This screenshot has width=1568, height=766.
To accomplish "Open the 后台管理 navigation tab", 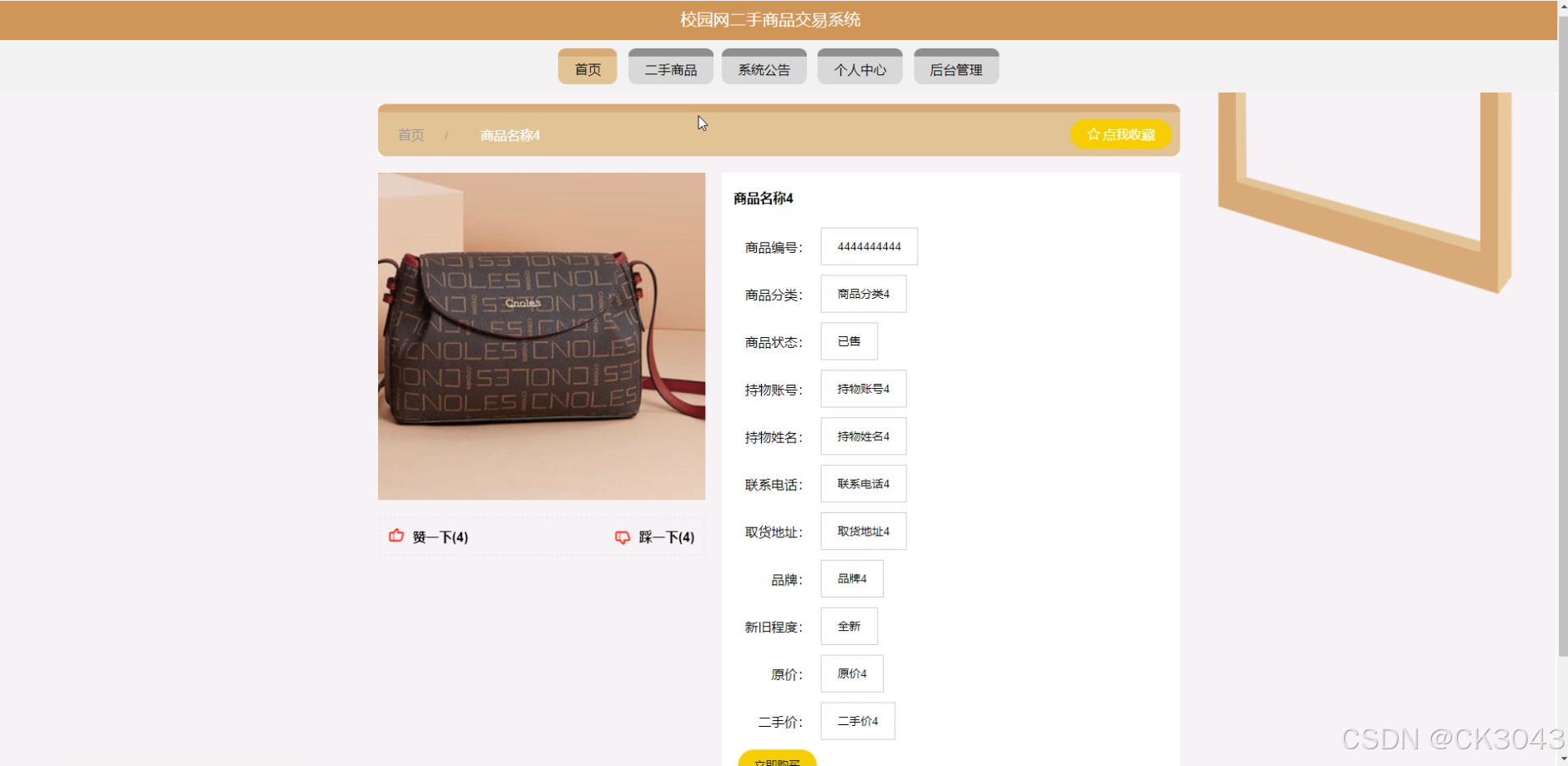I will click(956, 68).
